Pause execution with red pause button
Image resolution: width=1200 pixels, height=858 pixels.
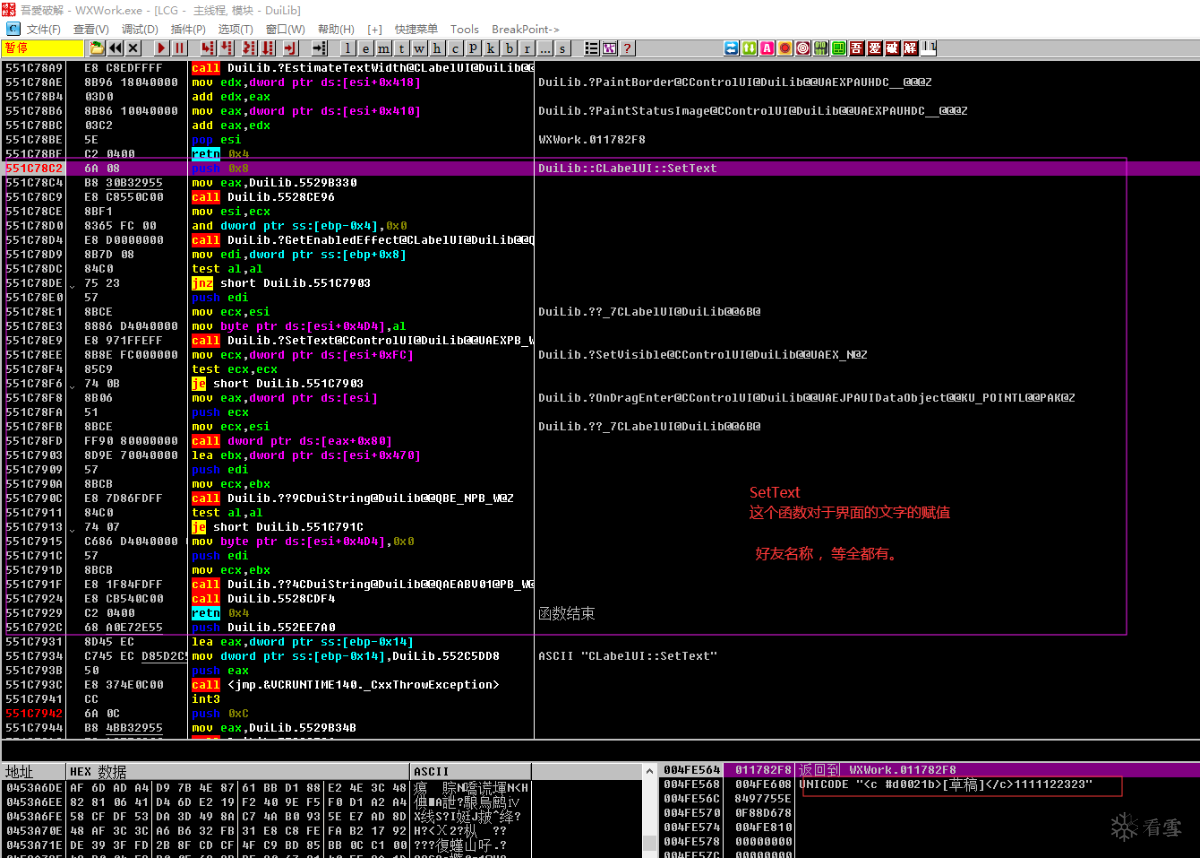click(179, 48)
